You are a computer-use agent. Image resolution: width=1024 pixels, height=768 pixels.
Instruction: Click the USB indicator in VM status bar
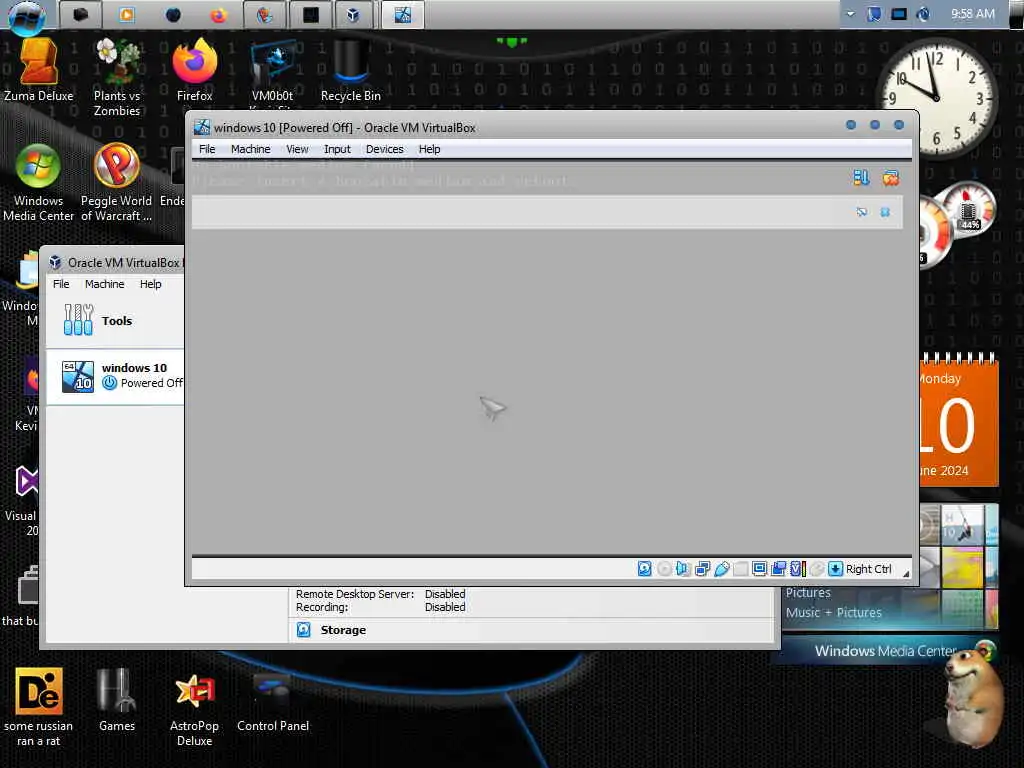[x=721, y=569]
